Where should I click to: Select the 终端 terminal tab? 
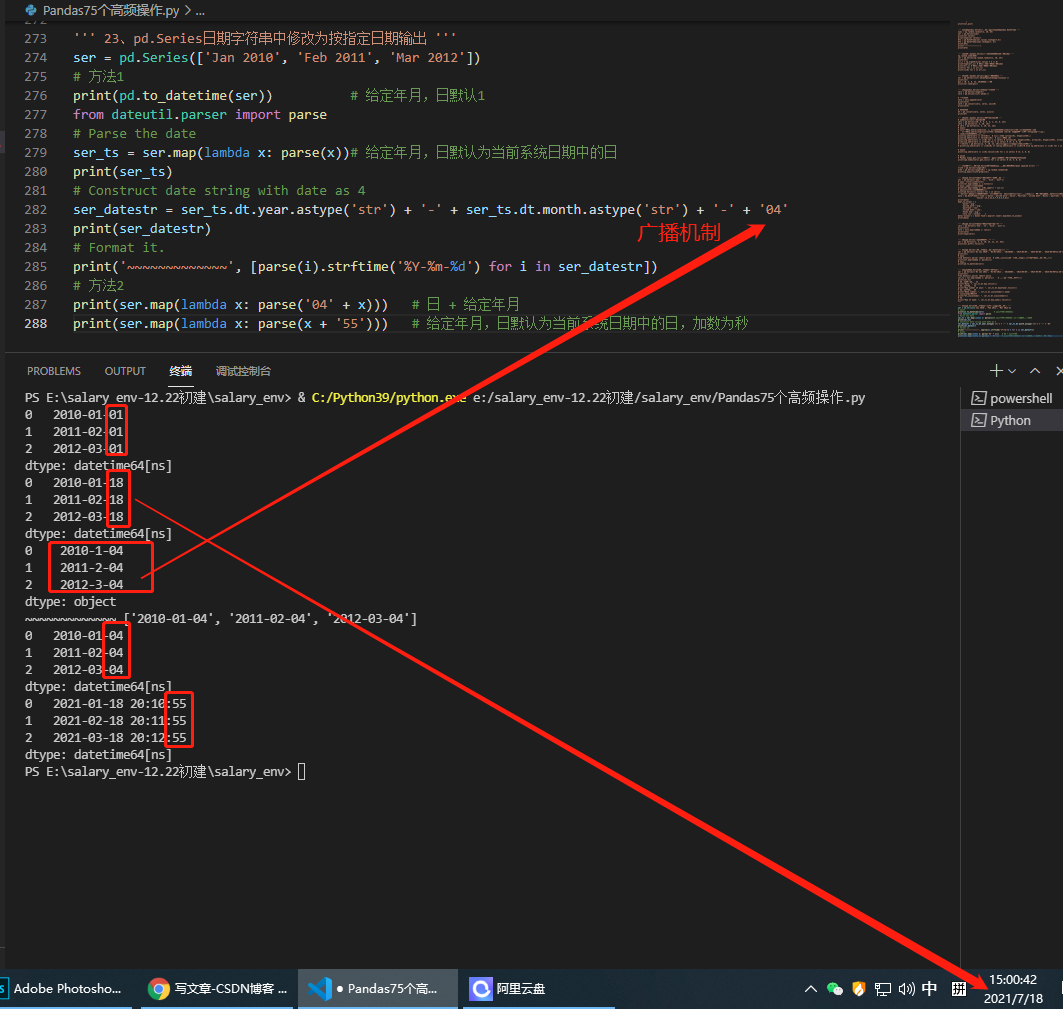[180, 371]
